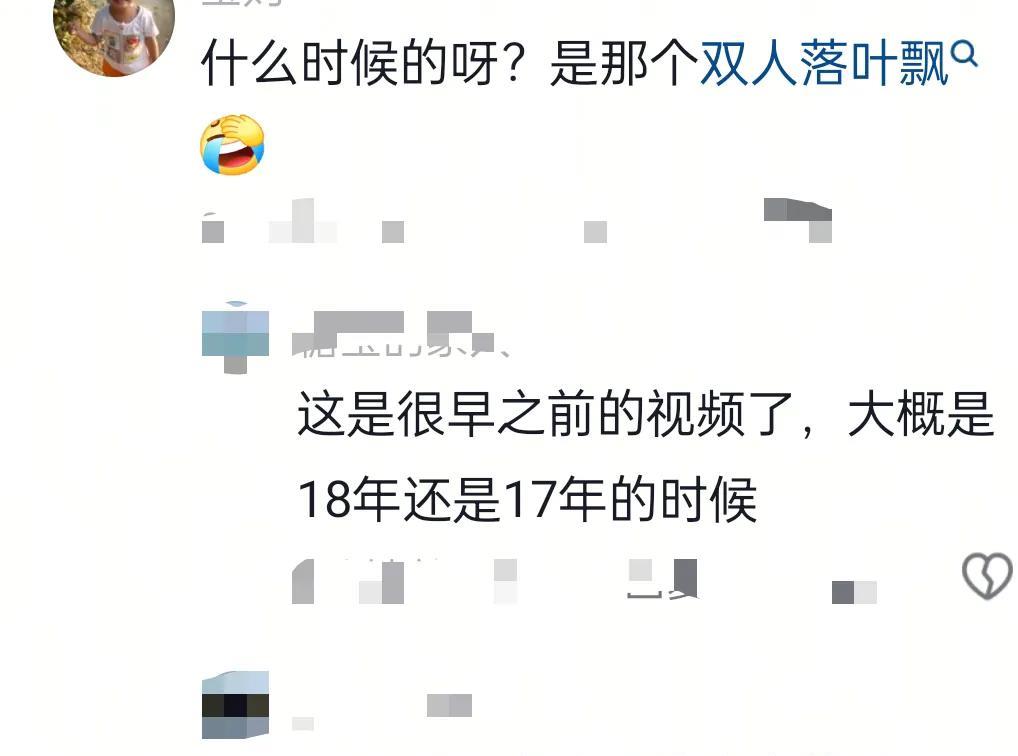Tap the small gray block below the bottom username
Viewport: 1018px width, 756px height.
coord(303,724)
